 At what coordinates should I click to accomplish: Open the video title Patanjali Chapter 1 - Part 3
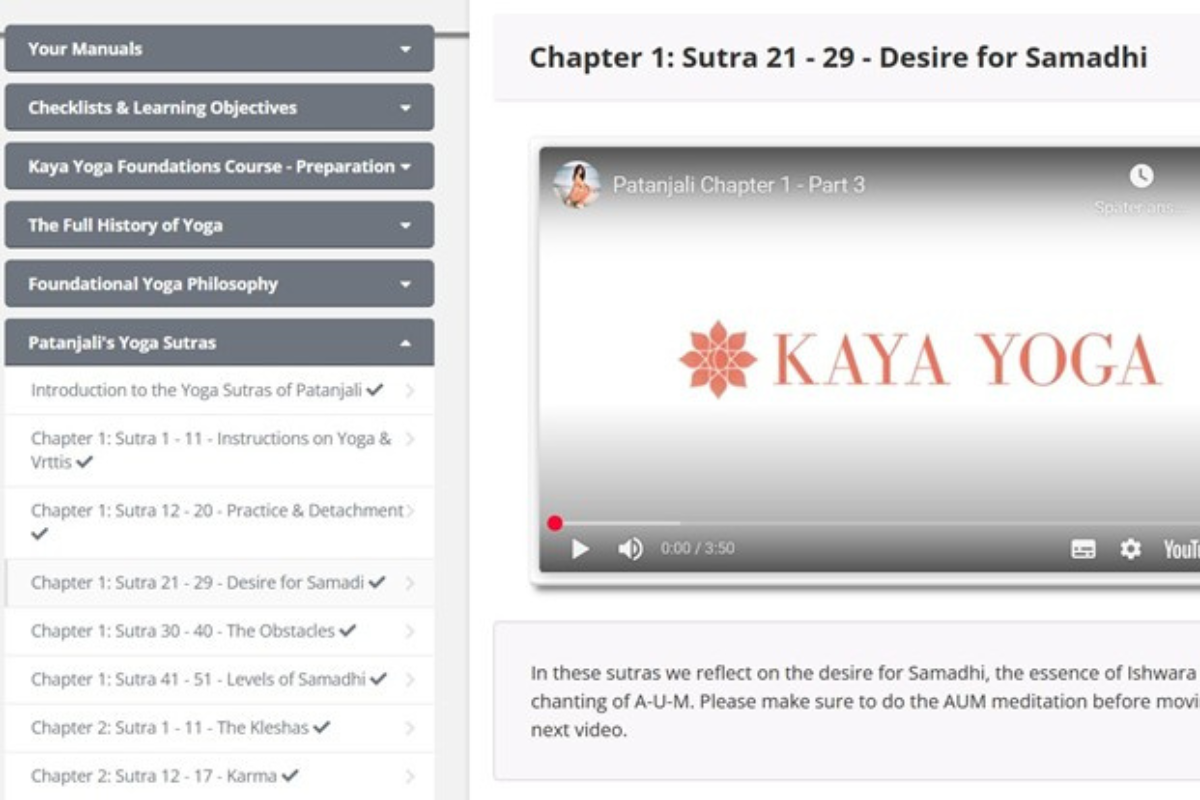[738, 185]
